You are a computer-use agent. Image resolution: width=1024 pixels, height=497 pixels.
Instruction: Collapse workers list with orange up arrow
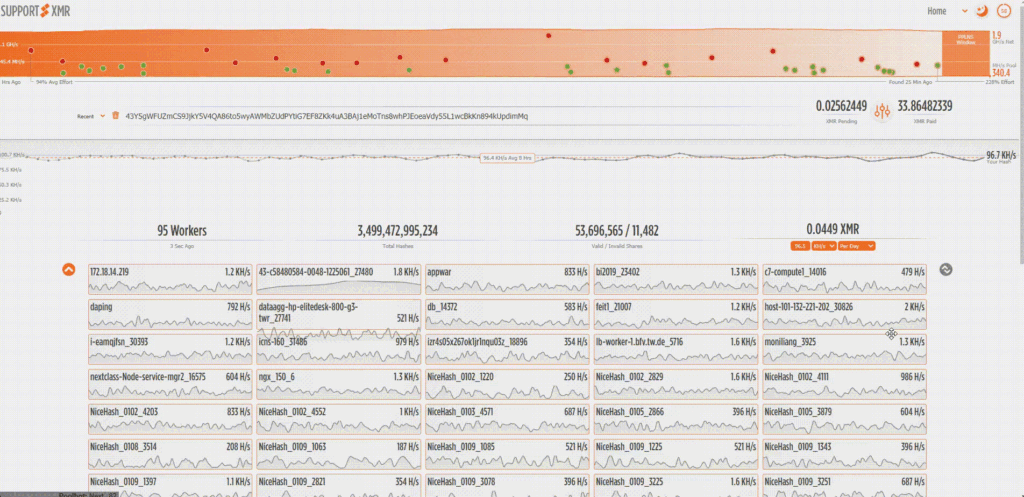[x=69, y=269]
